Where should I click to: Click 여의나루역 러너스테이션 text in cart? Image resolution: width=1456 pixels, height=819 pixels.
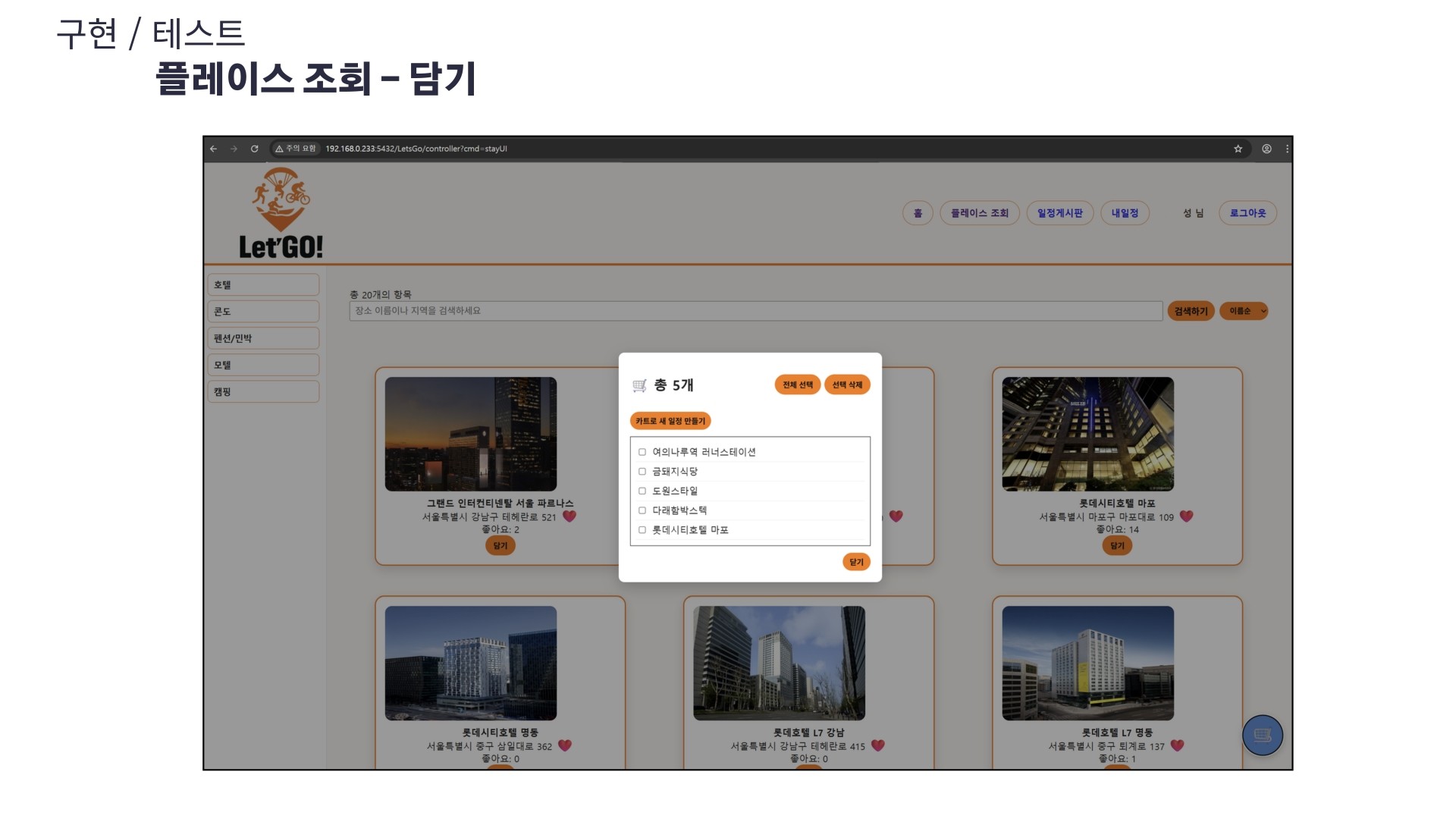pos(704,452)
